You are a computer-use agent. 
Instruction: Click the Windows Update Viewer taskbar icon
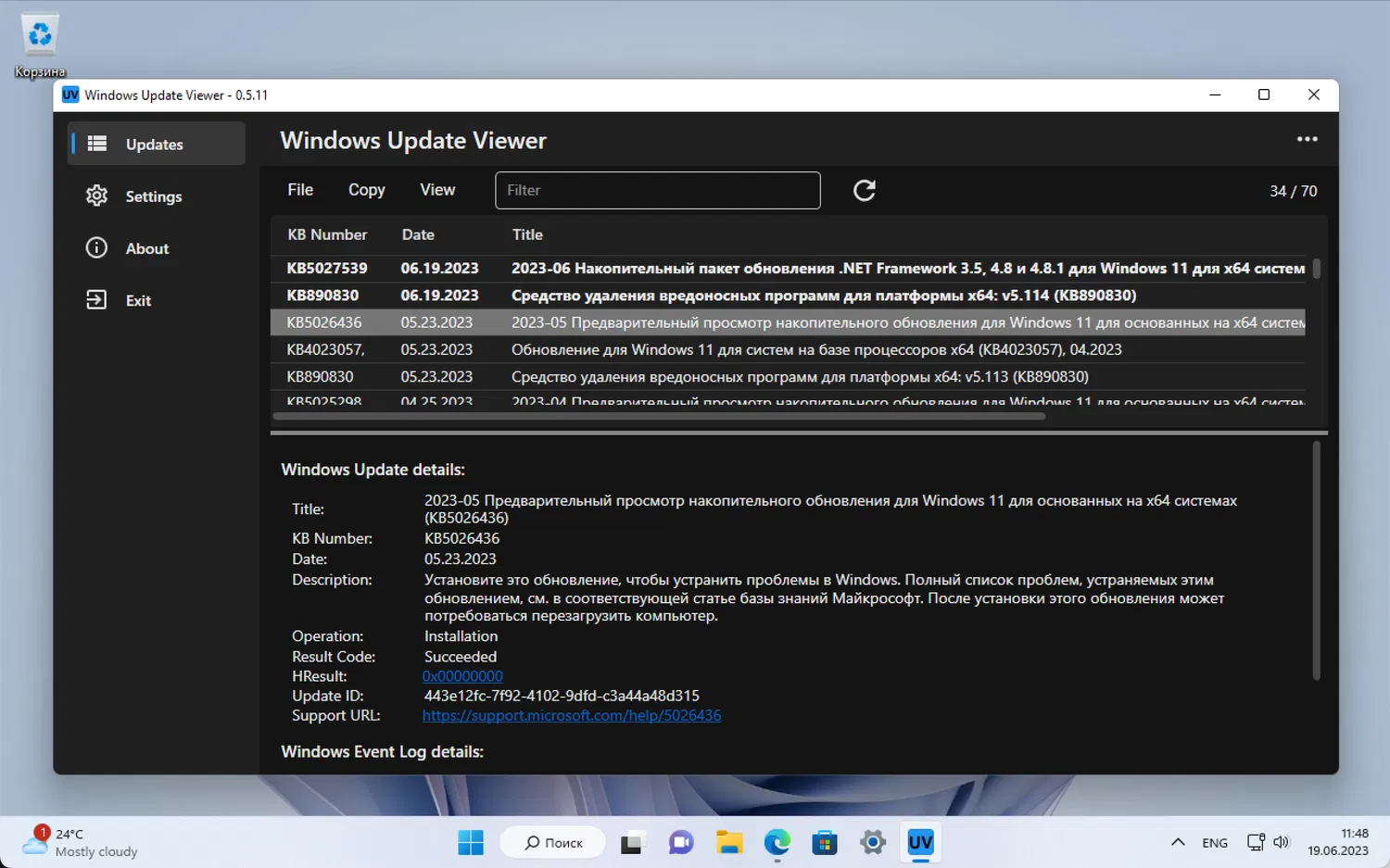pos(920,842)
